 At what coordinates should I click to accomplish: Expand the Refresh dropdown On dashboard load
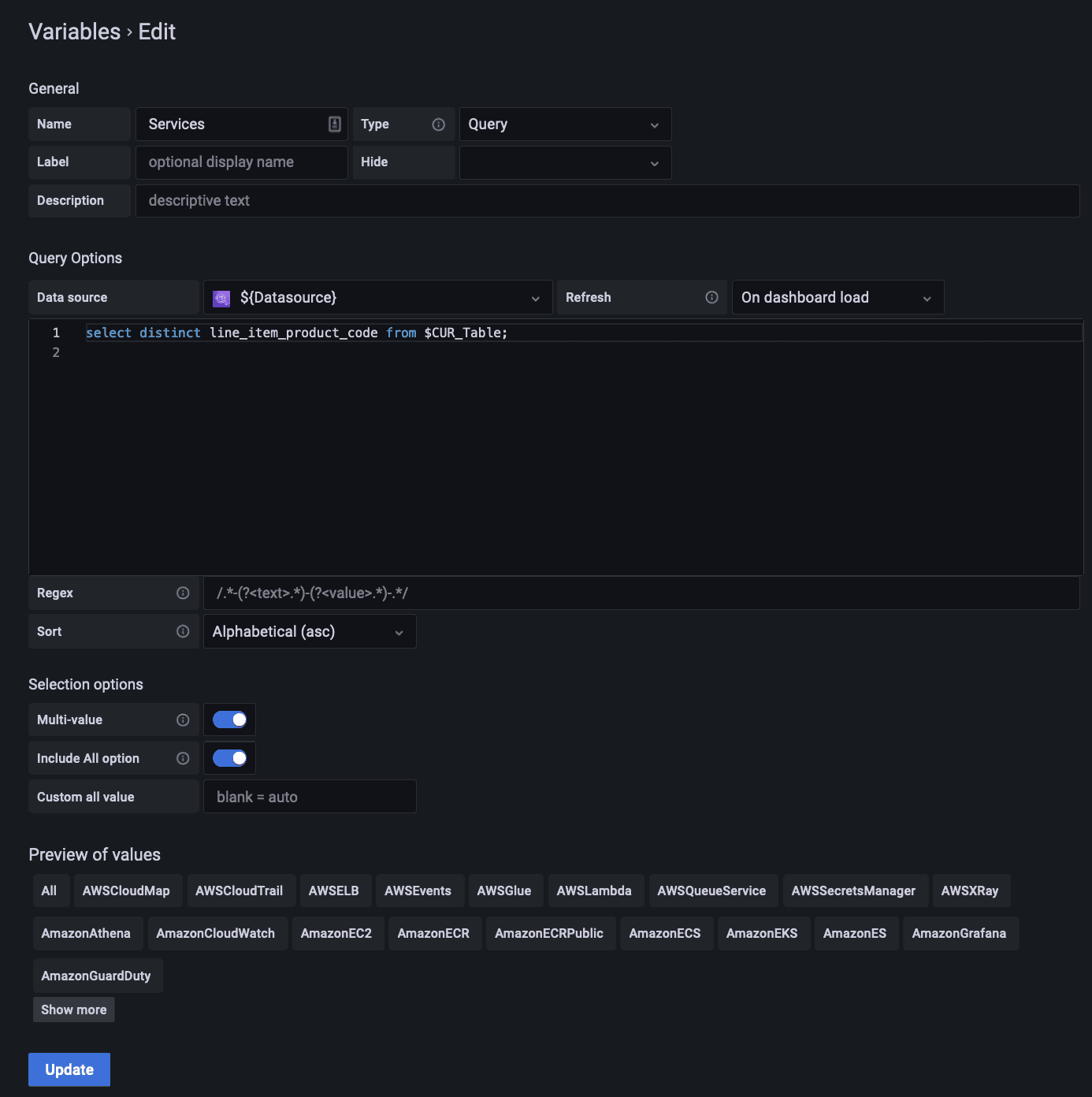838,297
